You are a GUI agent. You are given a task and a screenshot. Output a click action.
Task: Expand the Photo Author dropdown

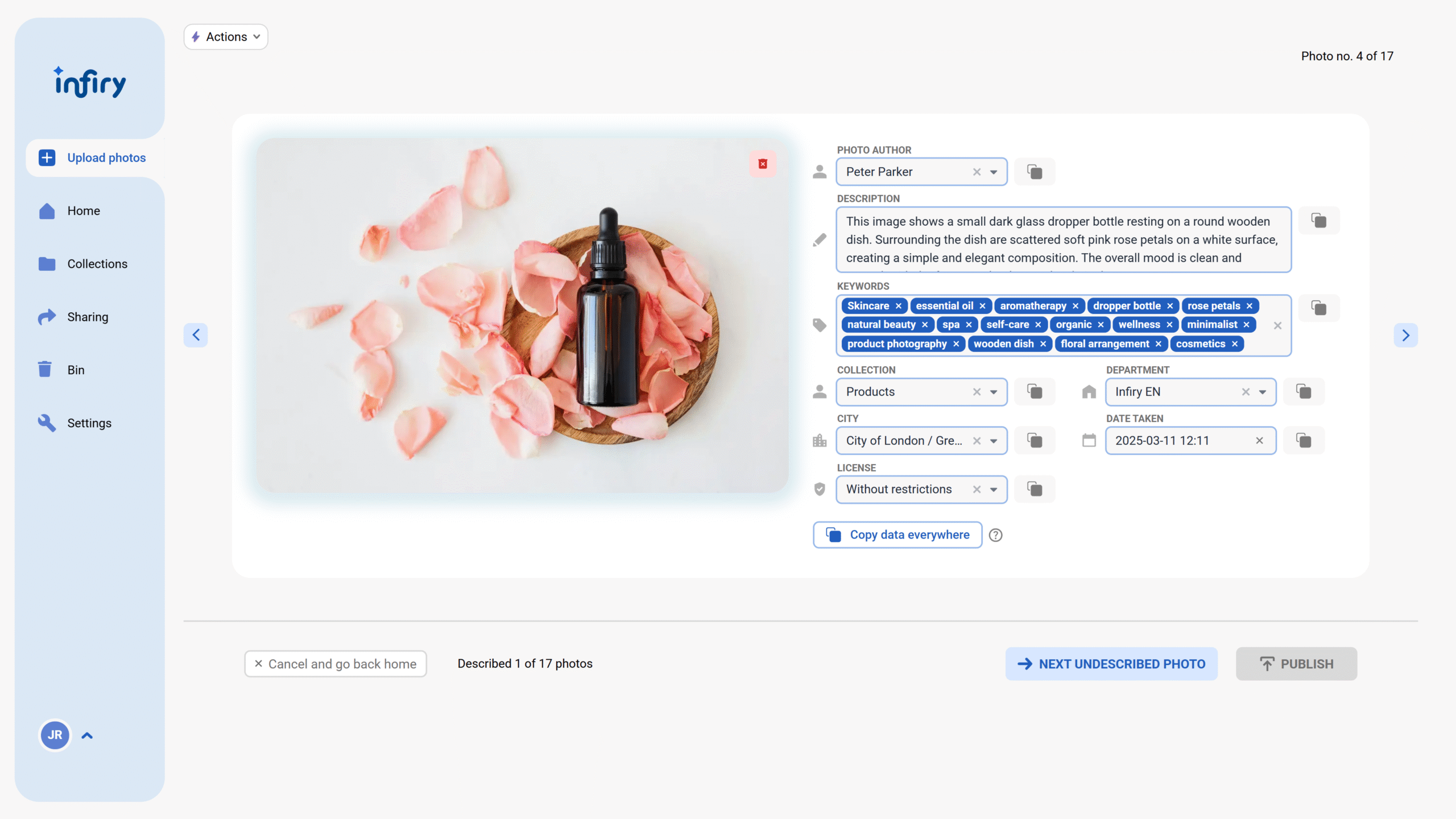click(994, 172)
